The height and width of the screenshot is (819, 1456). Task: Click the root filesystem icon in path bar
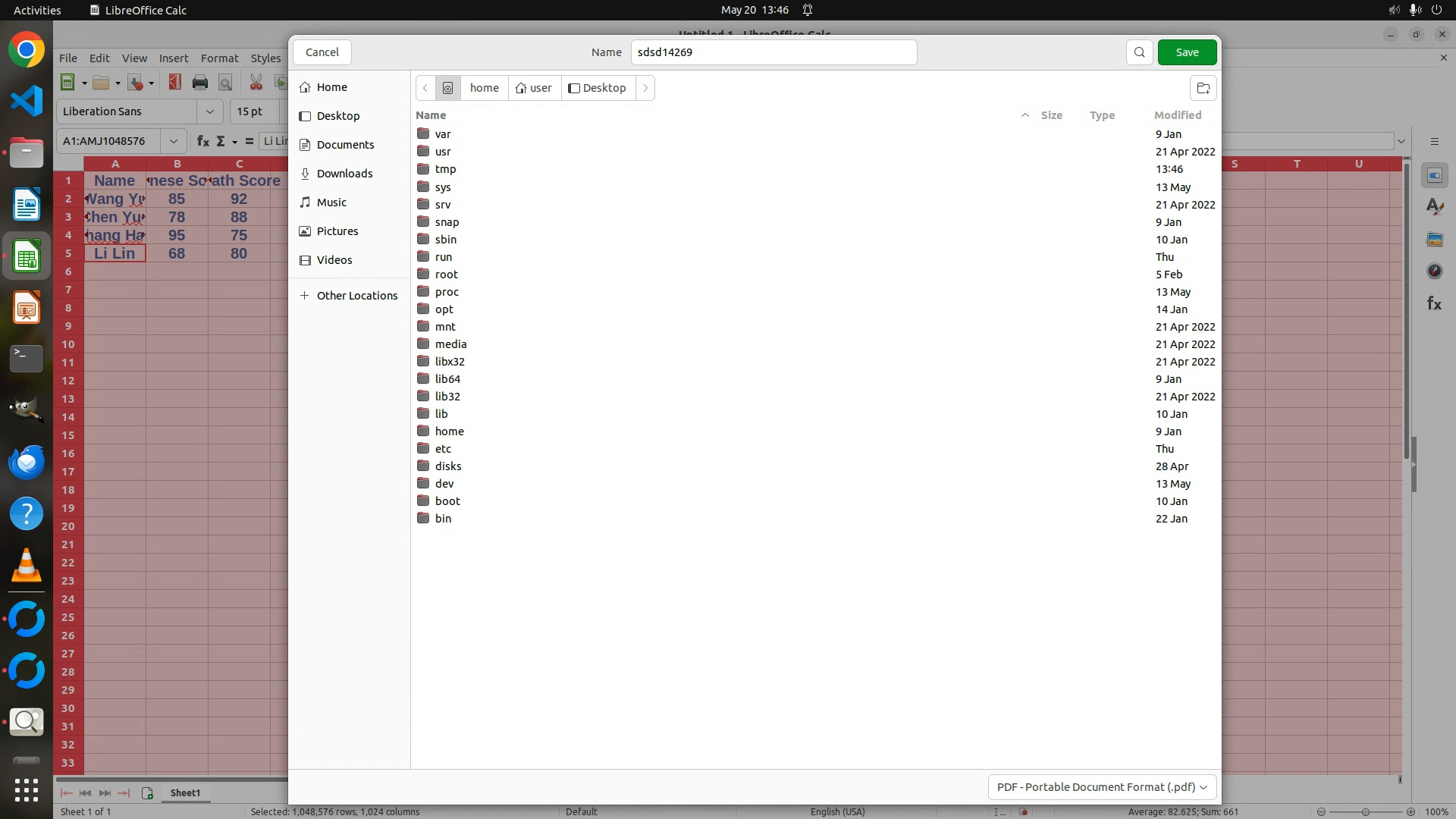tap(447, 88)
